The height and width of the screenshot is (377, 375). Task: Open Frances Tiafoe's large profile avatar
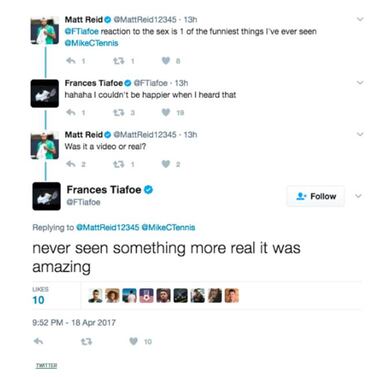point(46,196)
